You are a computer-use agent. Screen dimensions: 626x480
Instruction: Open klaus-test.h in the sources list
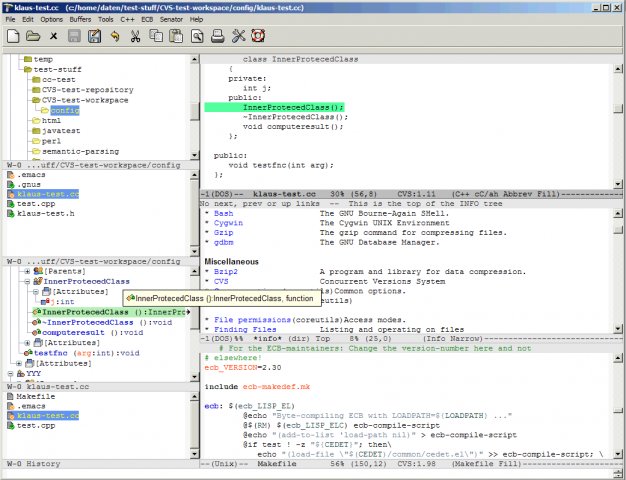pyautogui.click(x=46, y=214)
